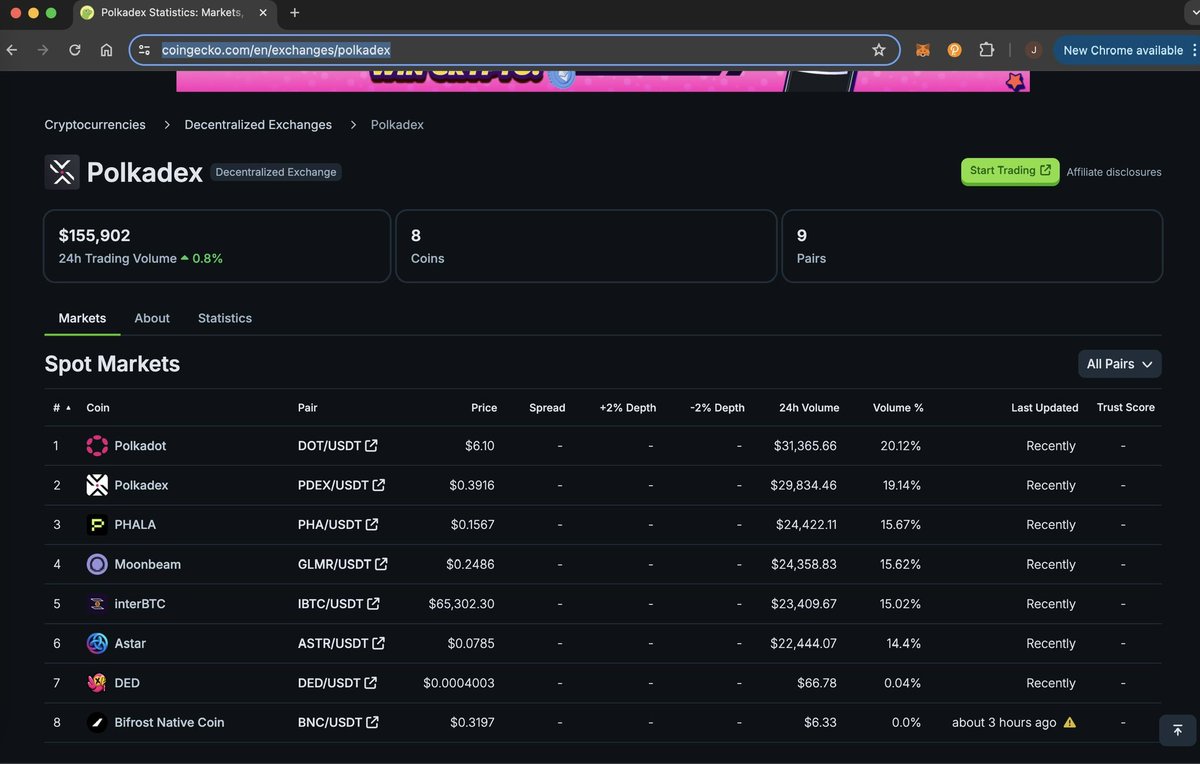Open MetaMask fox extension icon
Viewport: 1200px width, 764px height.
click(923, 50)
